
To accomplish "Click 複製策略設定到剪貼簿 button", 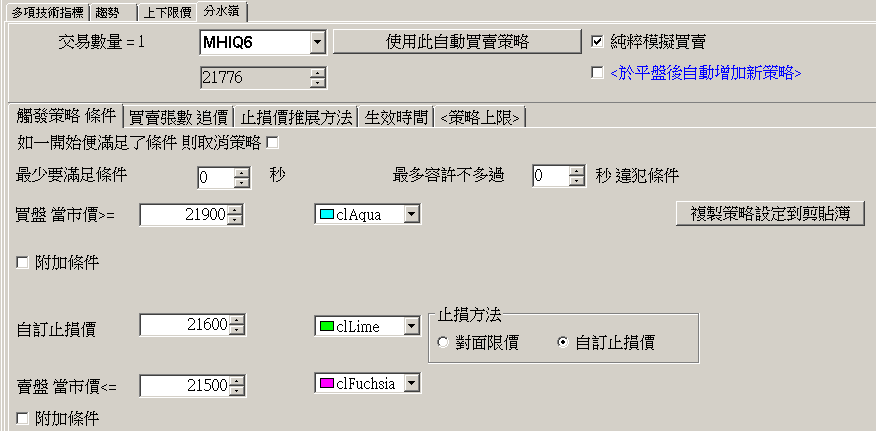I will pos(770,213).
